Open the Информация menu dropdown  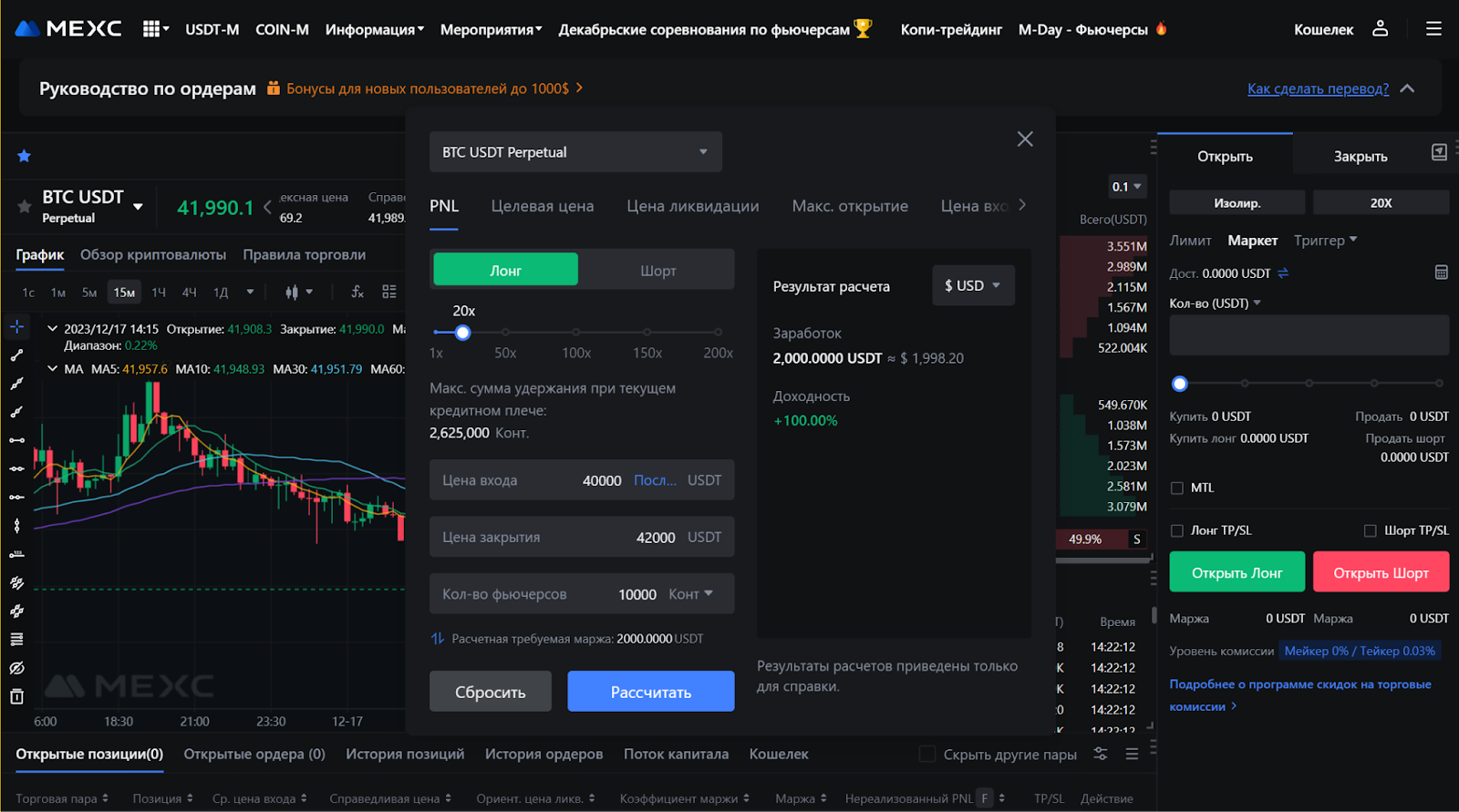[375, 29]
